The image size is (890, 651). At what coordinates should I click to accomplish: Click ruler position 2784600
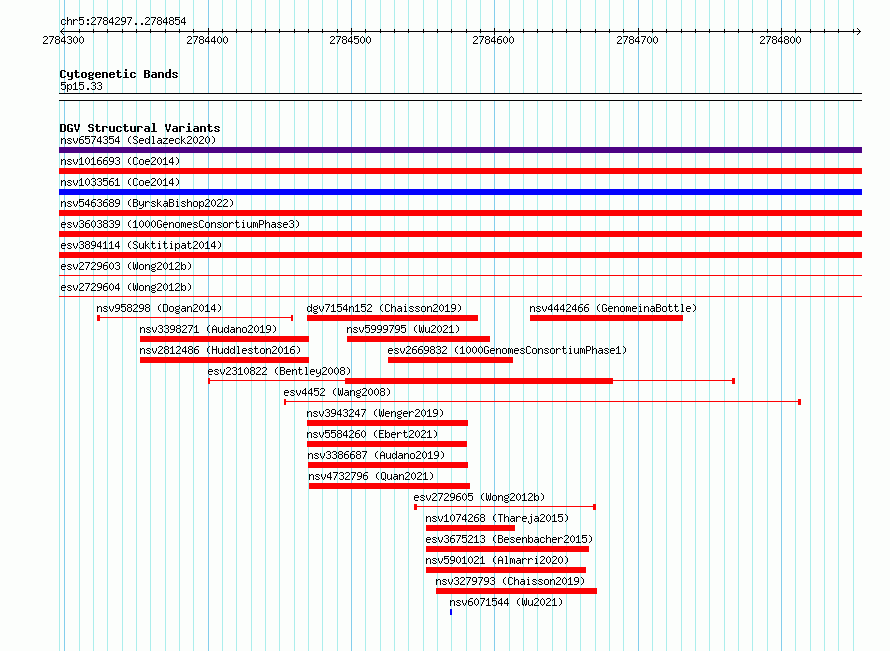click(493, 40)
